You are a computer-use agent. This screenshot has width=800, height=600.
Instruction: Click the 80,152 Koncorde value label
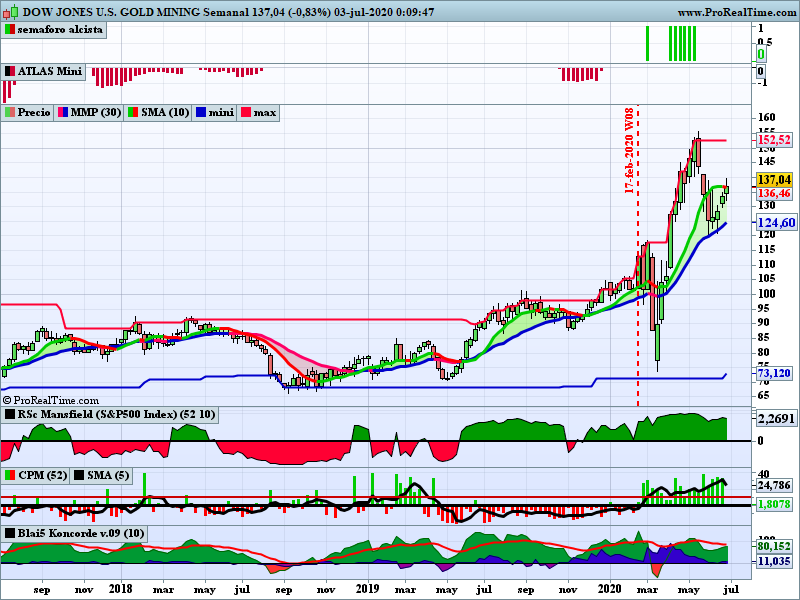tap(774, 546)
